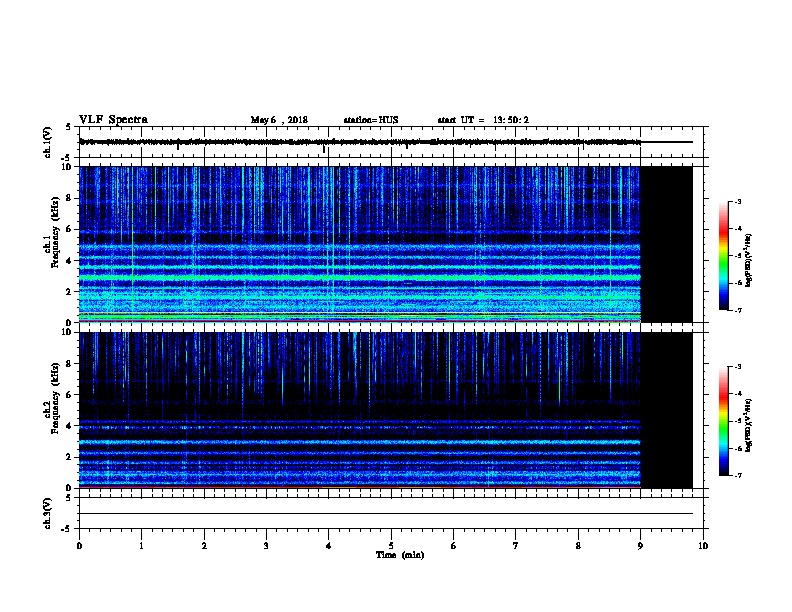
Task: Click the "VLF Spectra" plot title
Action: click(113, 120)
